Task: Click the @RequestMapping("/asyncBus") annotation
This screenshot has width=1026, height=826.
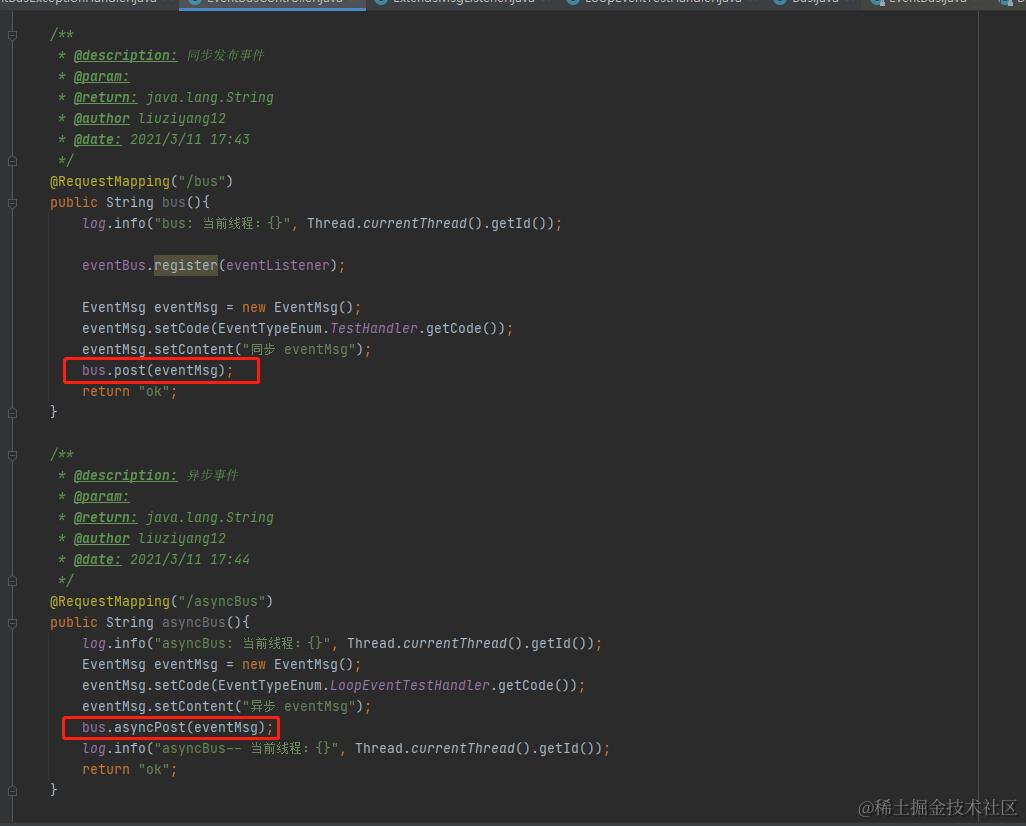Action: point(161,602)
